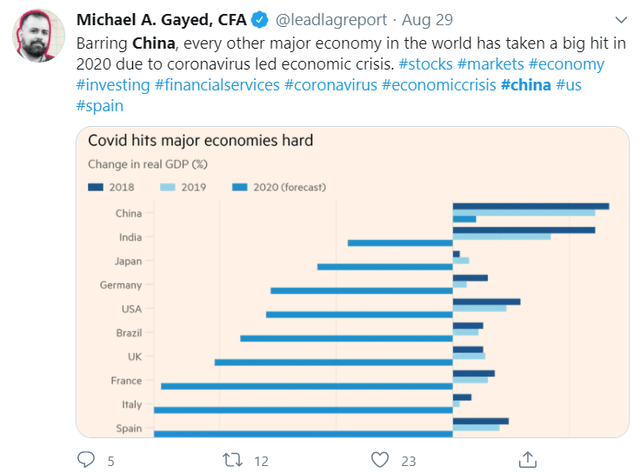The height and width of the screenshot is (473, 640).
Task: Click the Michael A. Gayed, CFA name
Action: click(x=161, y=20)
